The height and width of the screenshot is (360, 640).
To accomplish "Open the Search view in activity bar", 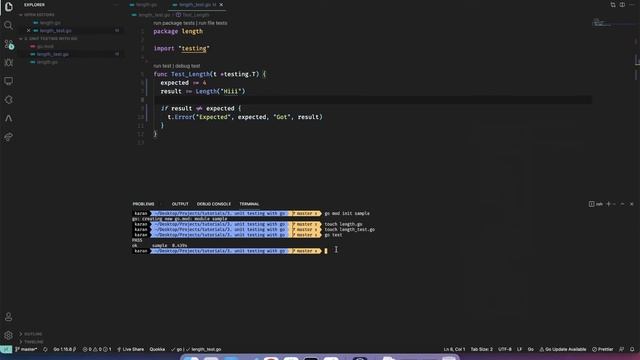I will 8,25.
